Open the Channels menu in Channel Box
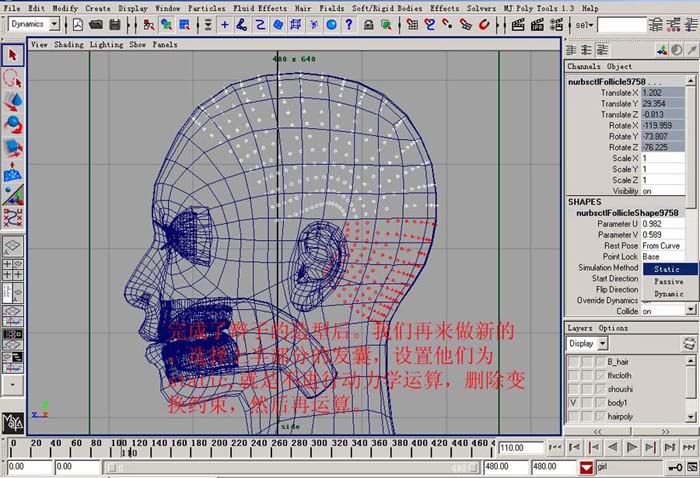Screen dimensions: 700x478 click(x=584, y=66)
